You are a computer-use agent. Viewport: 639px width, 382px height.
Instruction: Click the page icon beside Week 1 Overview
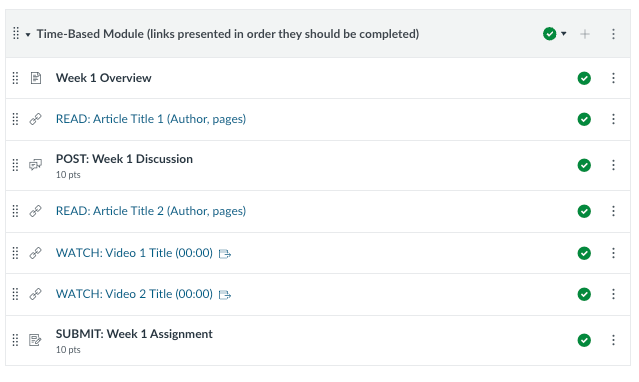pyautogui.click(x=36, y=78)
